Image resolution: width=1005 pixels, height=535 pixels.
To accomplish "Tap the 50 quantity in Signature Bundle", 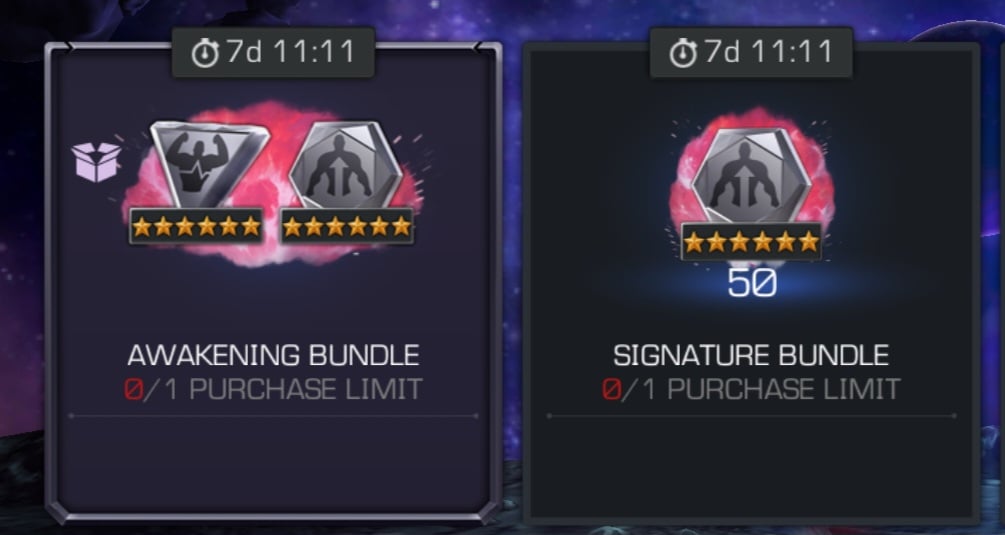I will [x=752, y=283].
